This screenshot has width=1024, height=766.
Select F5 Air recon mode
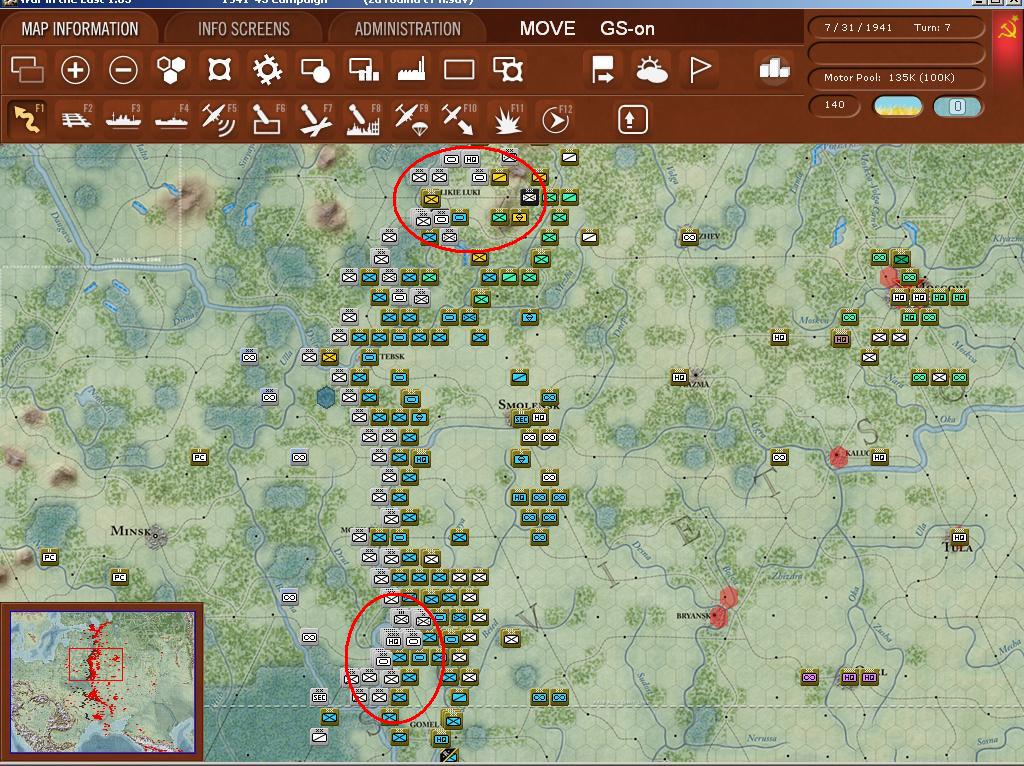pyautogui.click(x=219, y=119)
